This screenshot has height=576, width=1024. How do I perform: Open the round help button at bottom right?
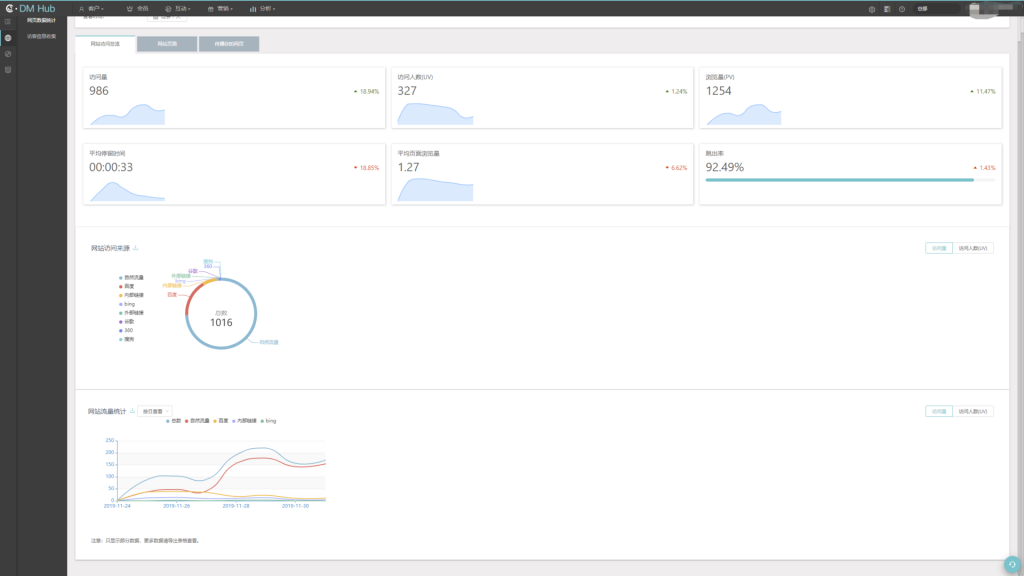1010,562
